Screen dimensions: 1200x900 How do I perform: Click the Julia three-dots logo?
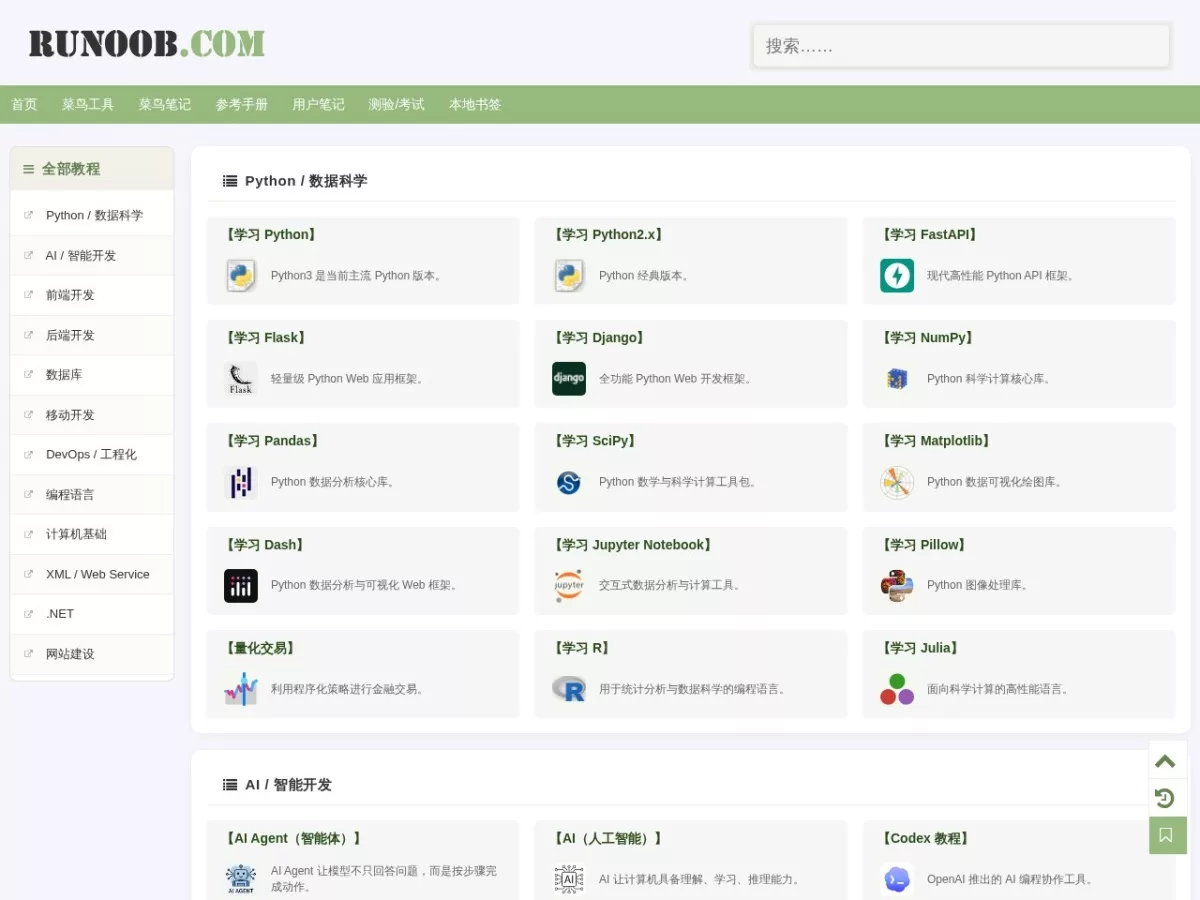897,689
